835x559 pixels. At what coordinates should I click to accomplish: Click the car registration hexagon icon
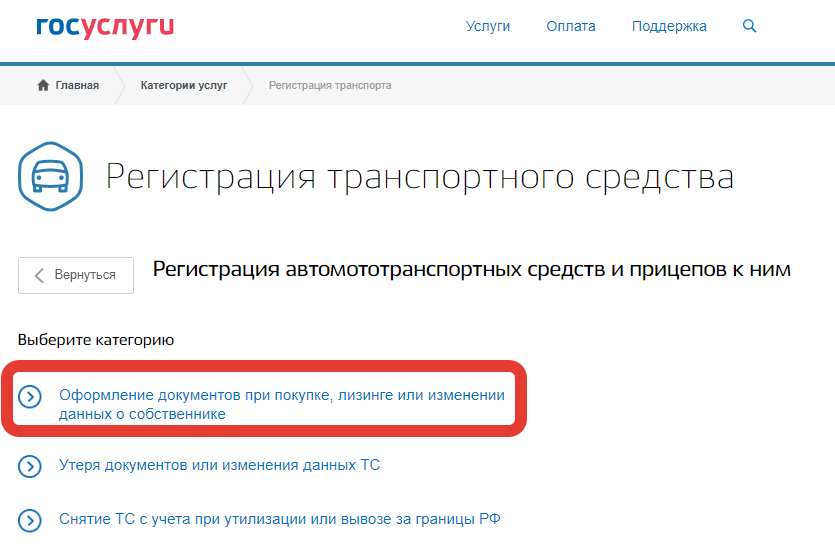[51, 176]
